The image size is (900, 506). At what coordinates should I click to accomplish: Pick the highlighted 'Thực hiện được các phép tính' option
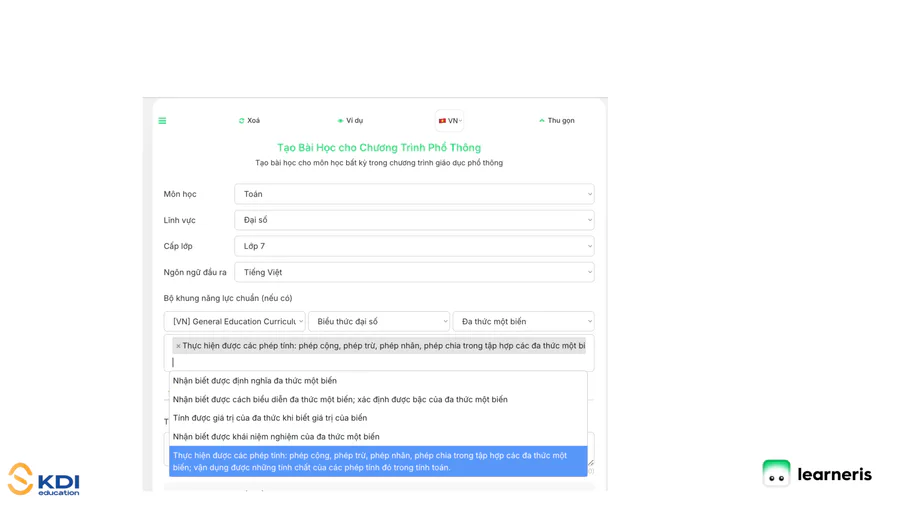point(378,461)
